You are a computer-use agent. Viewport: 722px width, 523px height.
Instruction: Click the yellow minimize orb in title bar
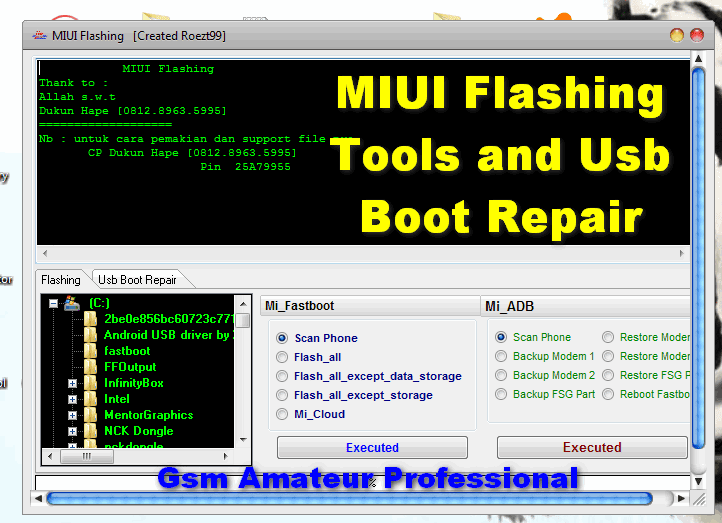(677, 35)
